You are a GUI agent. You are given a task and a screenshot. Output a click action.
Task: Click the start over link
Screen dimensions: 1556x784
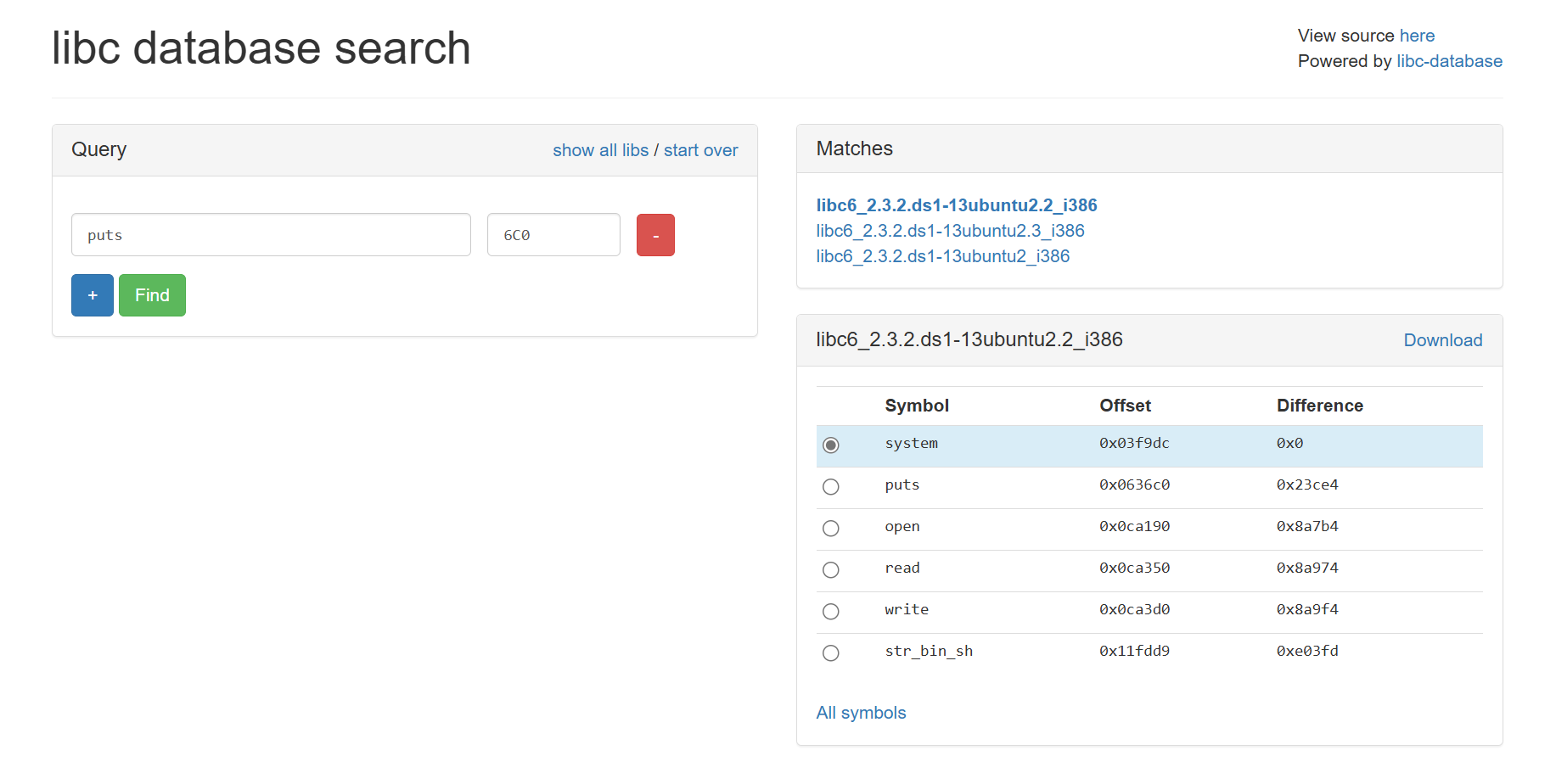[x=700, y=150]
